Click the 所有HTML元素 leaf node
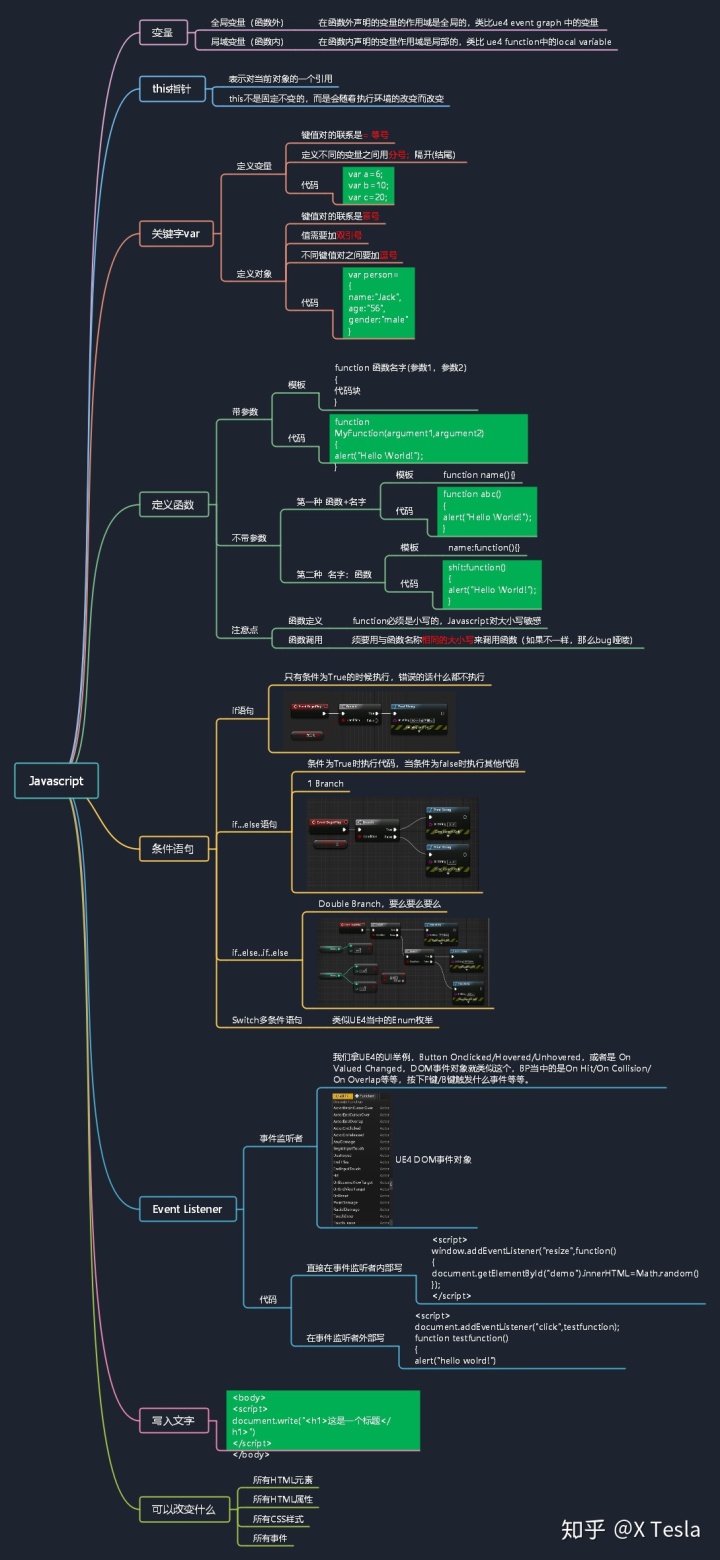The height and width of the screenshot is (1560, 720). tap(284, 1480)
